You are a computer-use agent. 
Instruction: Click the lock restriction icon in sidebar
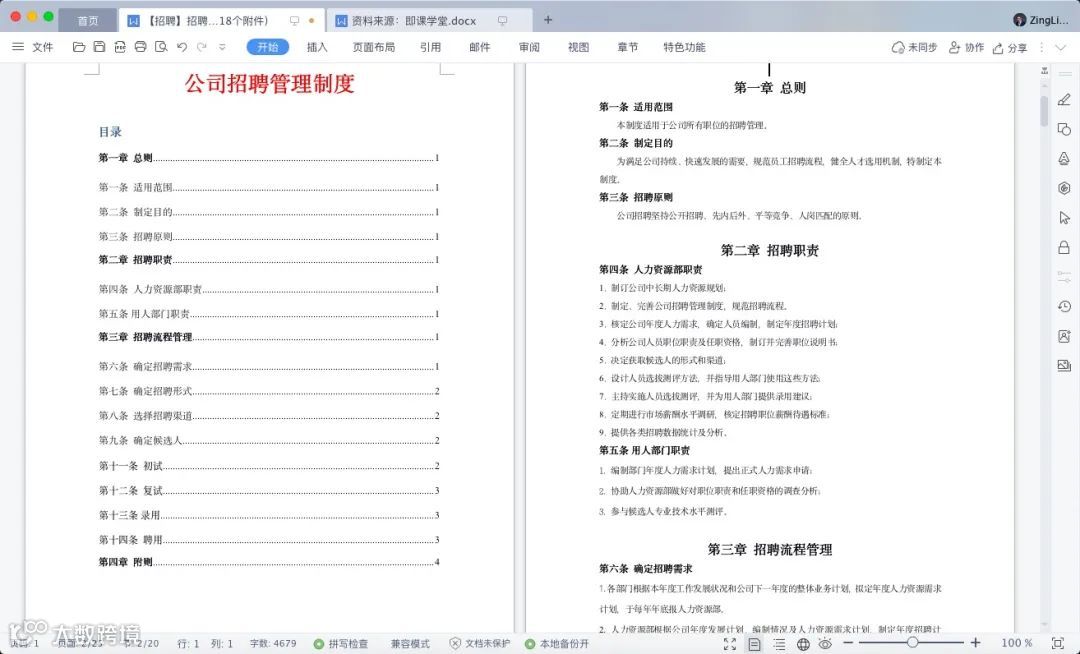pos(1064,247)
